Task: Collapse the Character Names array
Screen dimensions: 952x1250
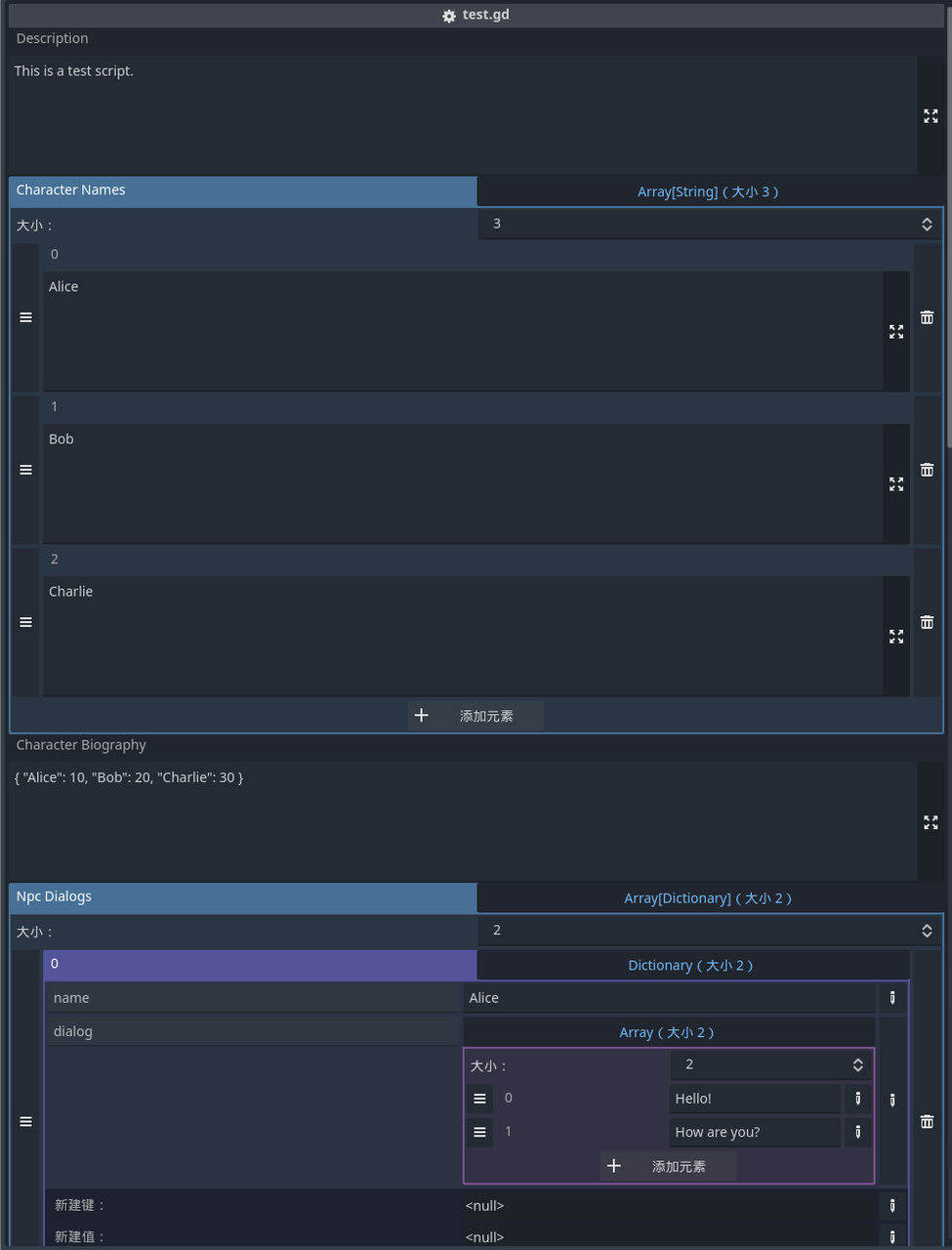Action: click(708, 191)
